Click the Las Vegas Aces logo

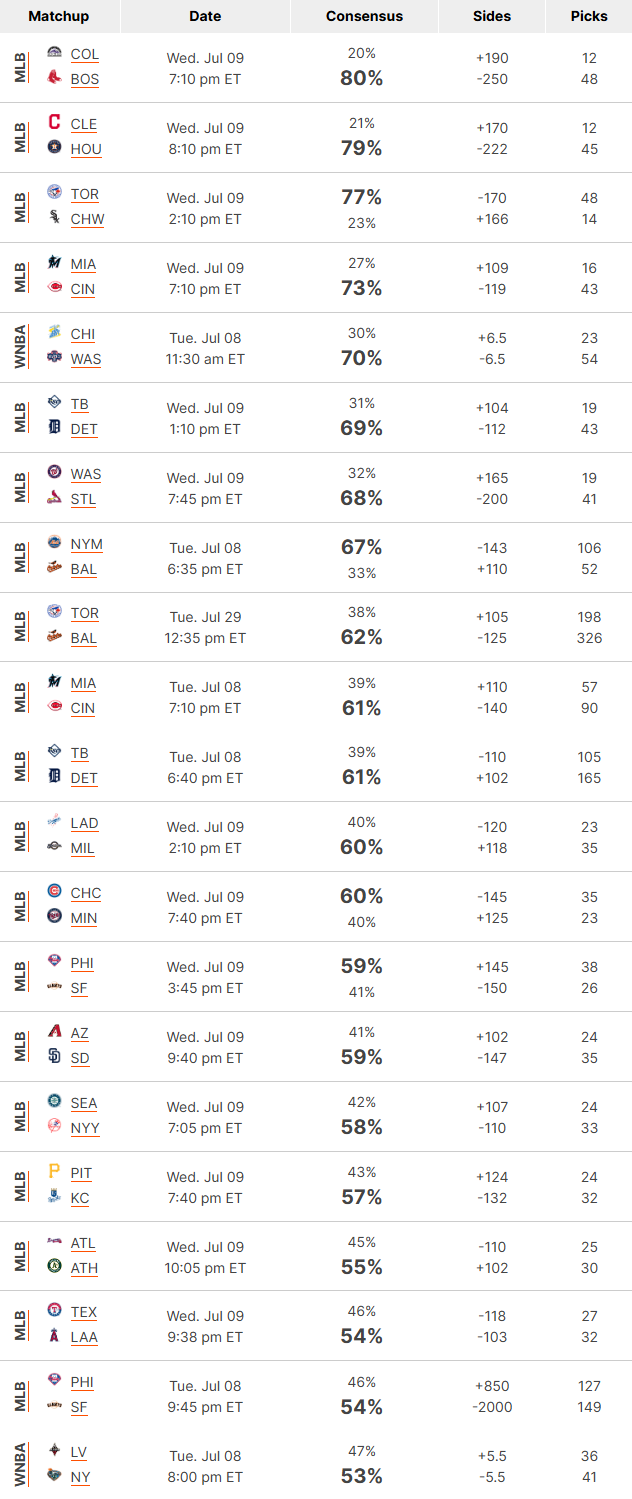54,1451
